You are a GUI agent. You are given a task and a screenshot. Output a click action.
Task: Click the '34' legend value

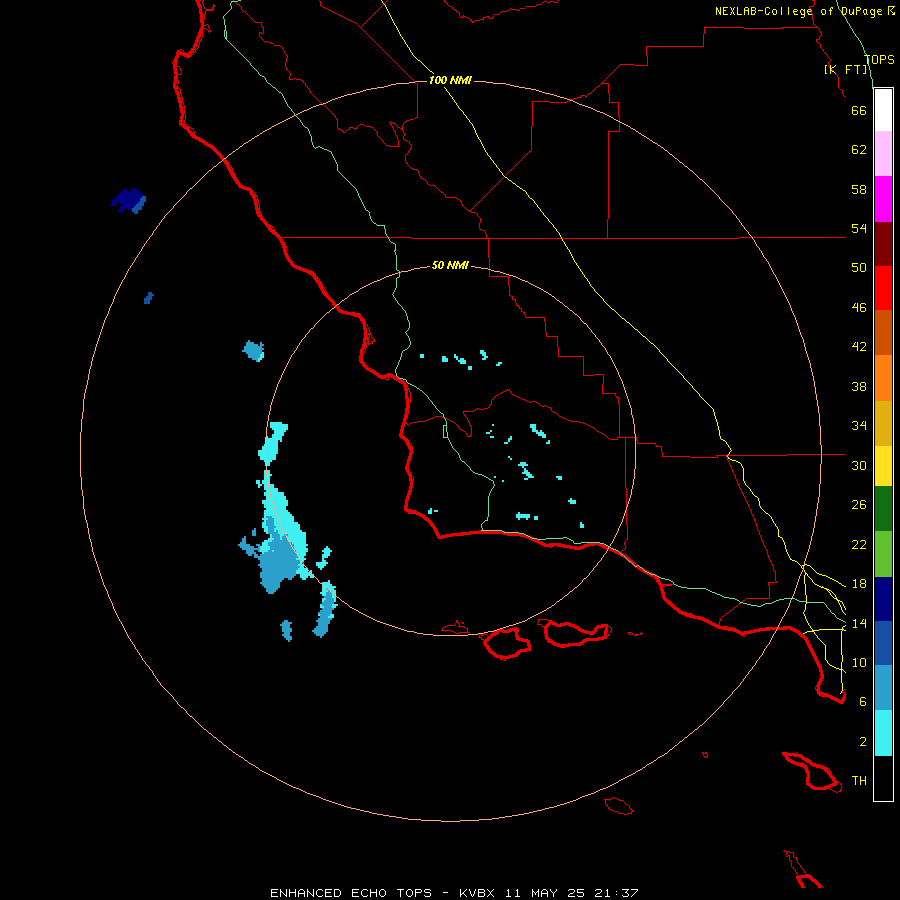point(859,426)
